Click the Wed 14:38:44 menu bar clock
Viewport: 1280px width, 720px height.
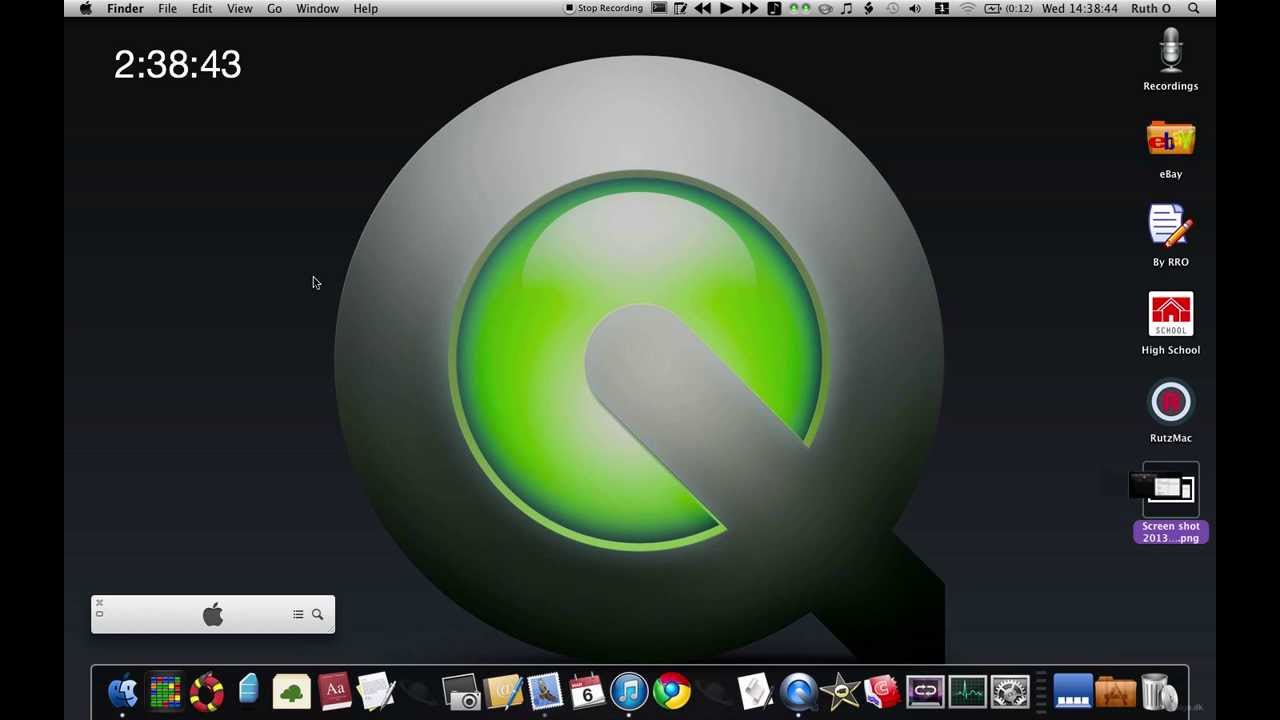click(x=1080, y=8)
